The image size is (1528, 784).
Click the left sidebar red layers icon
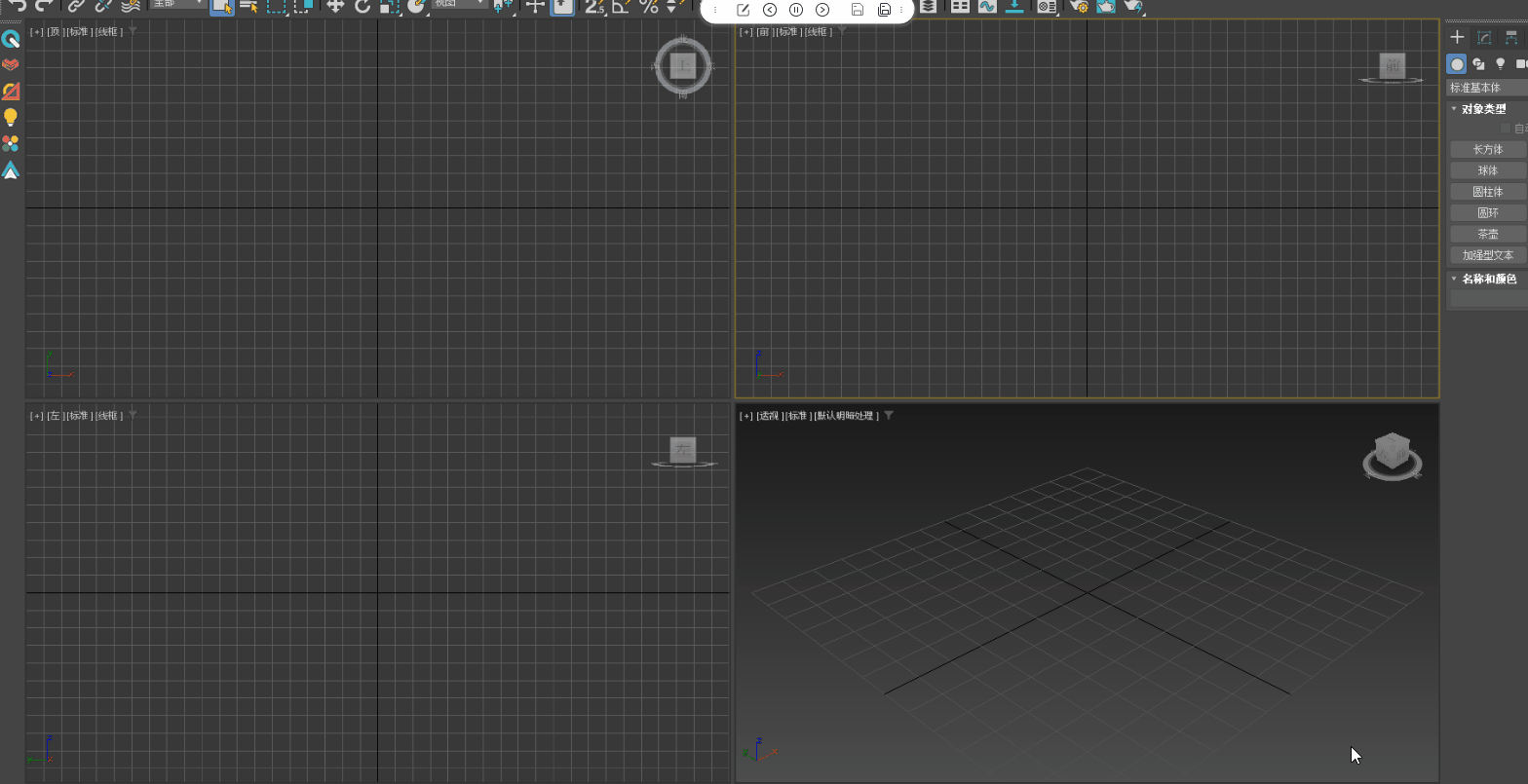click(x=11, y=65)
